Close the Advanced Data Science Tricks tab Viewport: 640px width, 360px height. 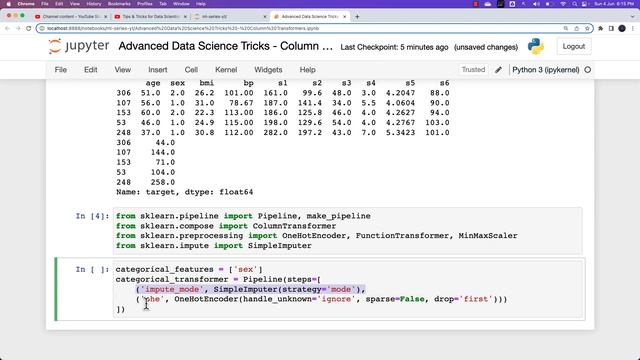tap(344, 17)
